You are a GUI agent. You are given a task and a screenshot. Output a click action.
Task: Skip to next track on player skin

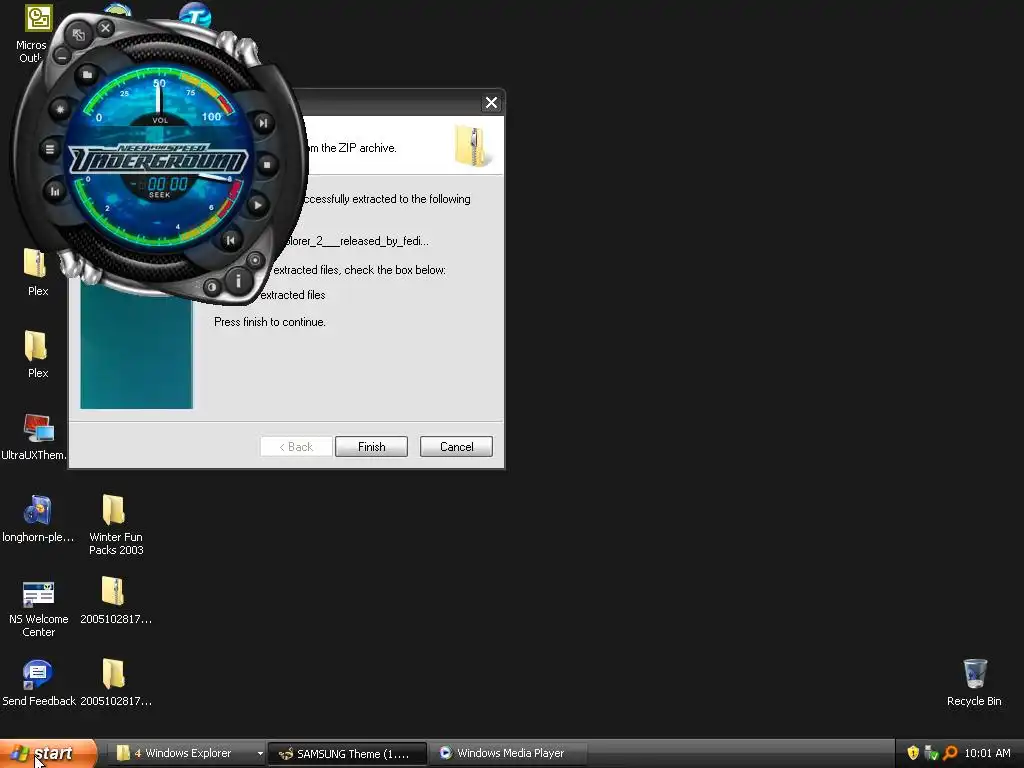click(x=263, y=123)
